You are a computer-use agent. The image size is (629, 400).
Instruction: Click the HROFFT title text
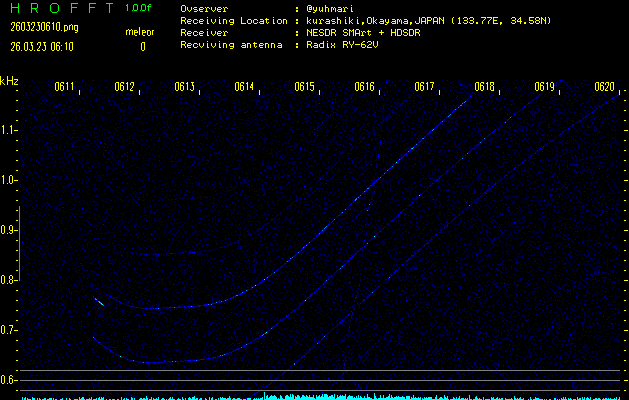click(x=60, y=8)
